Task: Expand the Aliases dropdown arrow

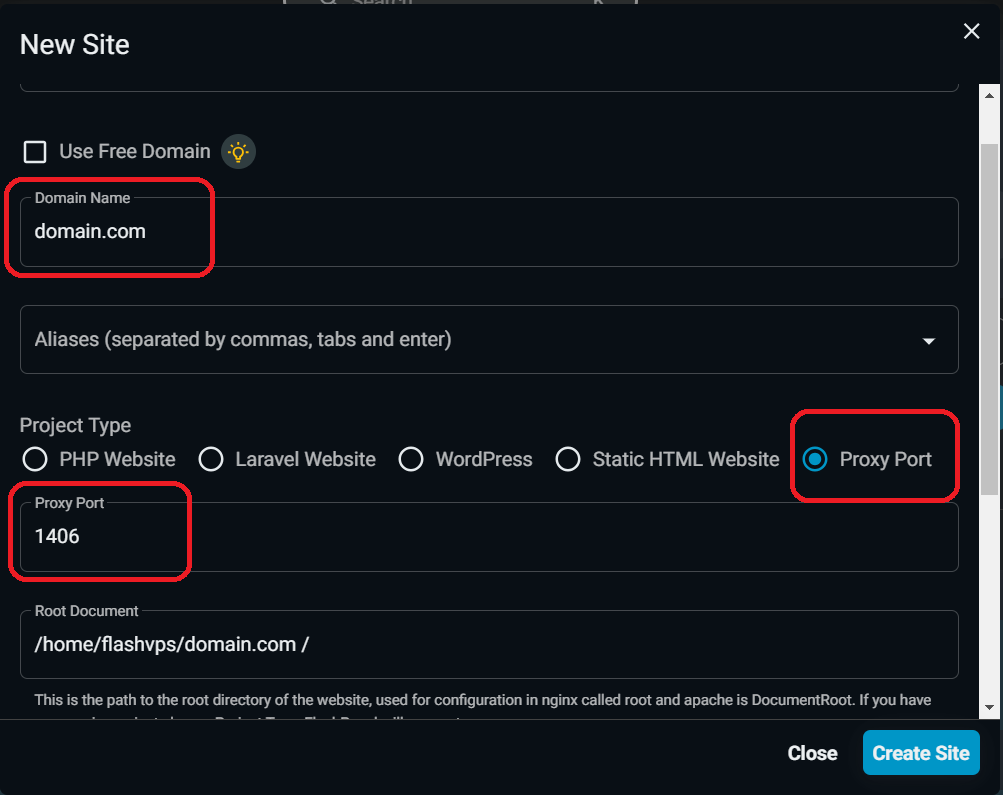Action: (929, 341)
